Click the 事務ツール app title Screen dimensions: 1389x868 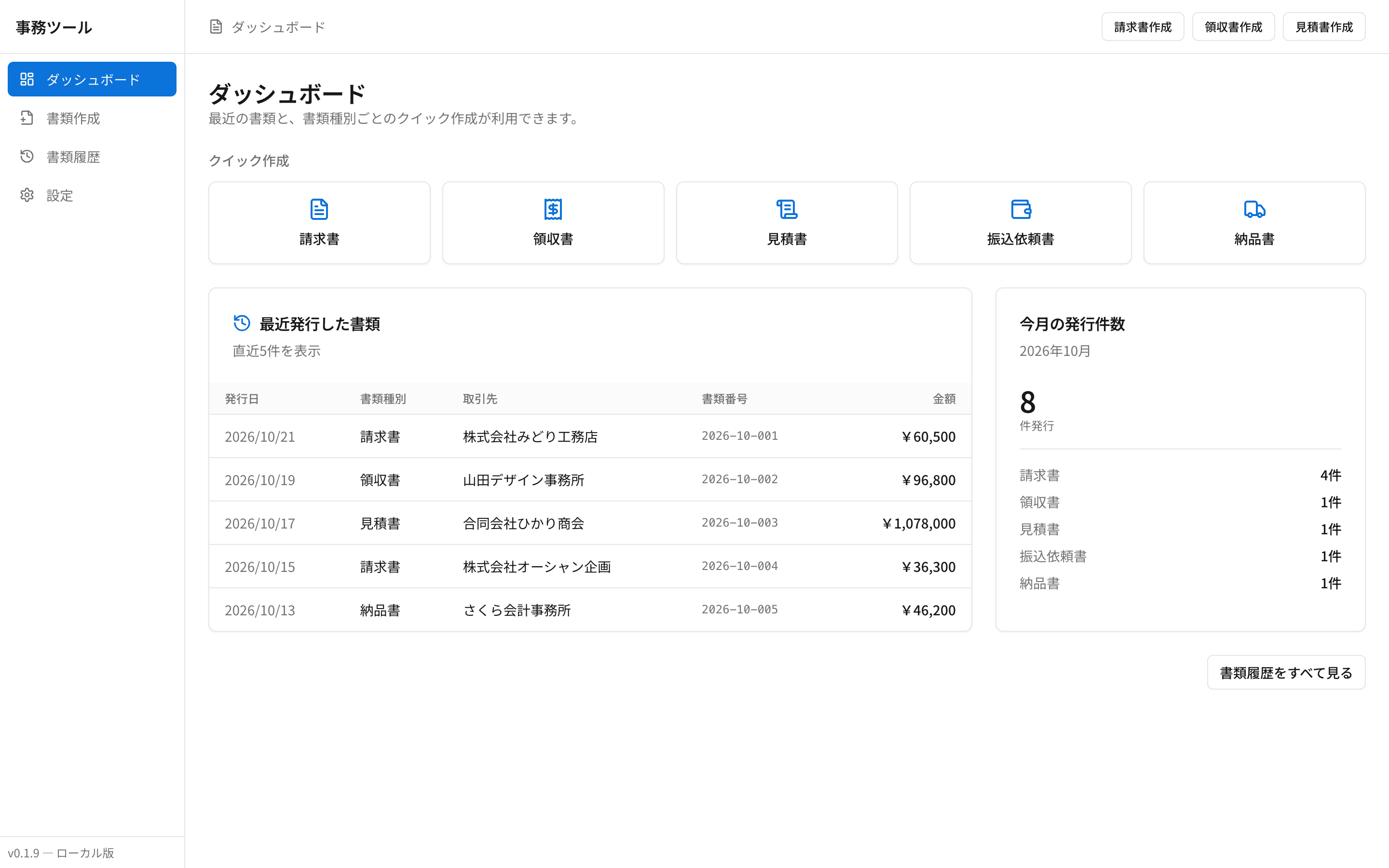[x=54, y=27]
